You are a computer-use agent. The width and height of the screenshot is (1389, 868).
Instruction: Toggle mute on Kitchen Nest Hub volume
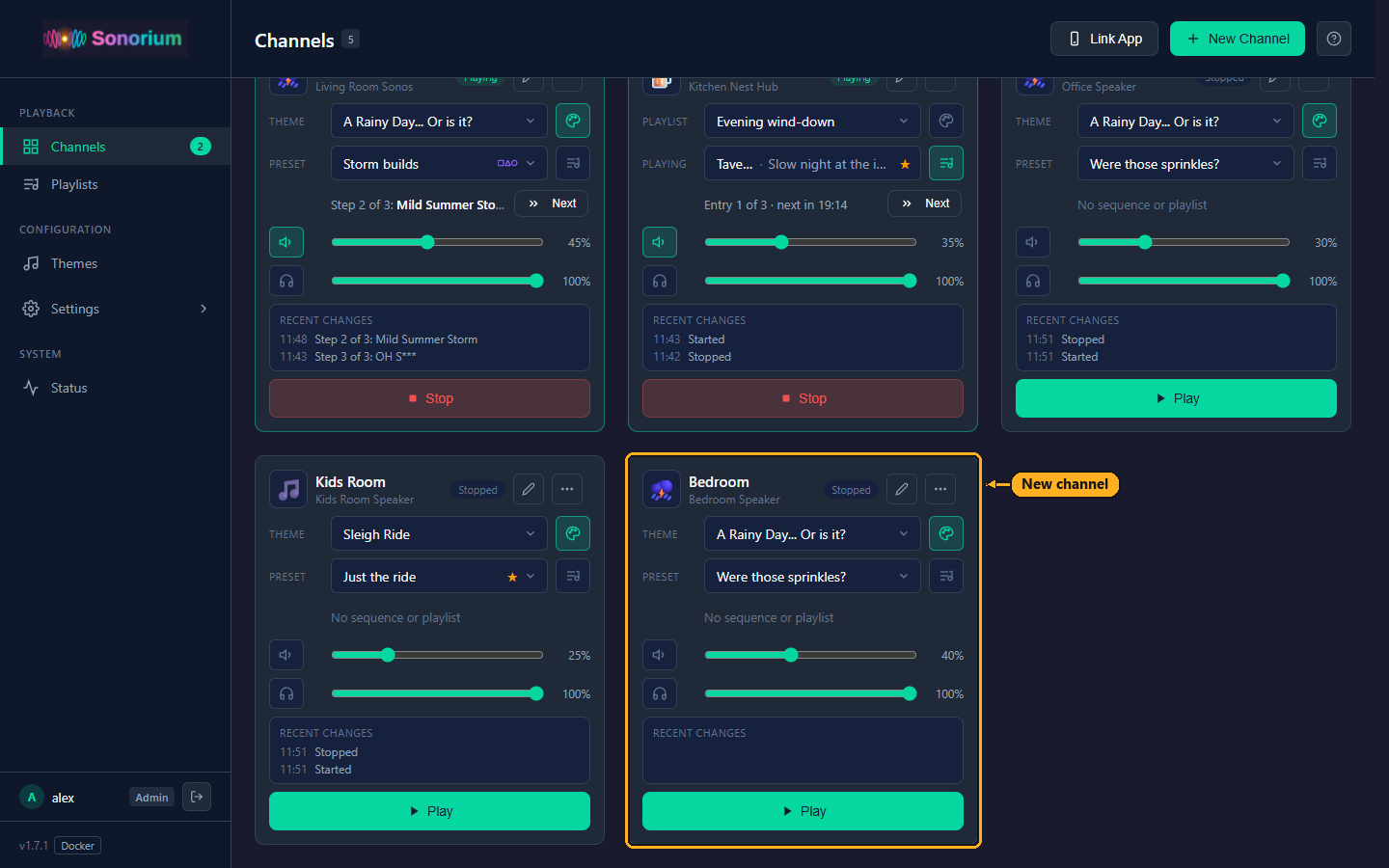(x=660, y=242)
